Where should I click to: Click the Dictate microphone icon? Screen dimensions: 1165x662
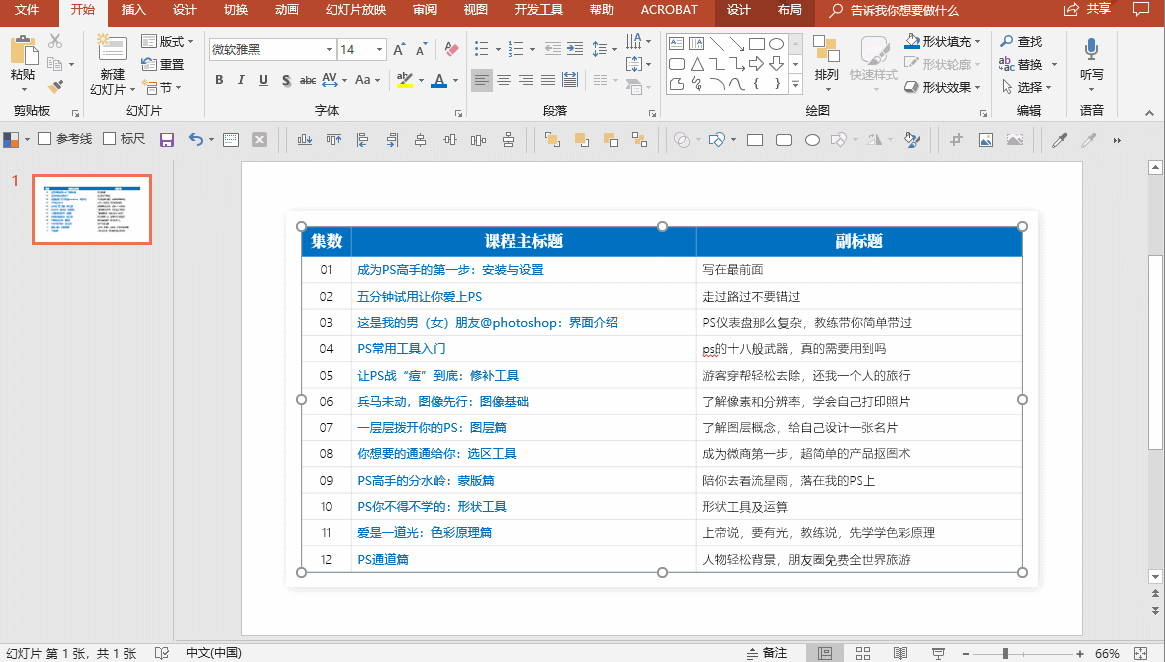(x=1091, y=50)
